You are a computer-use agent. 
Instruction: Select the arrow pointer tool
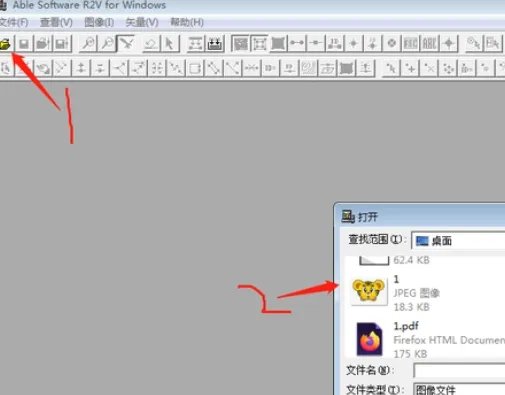point(170,44)
